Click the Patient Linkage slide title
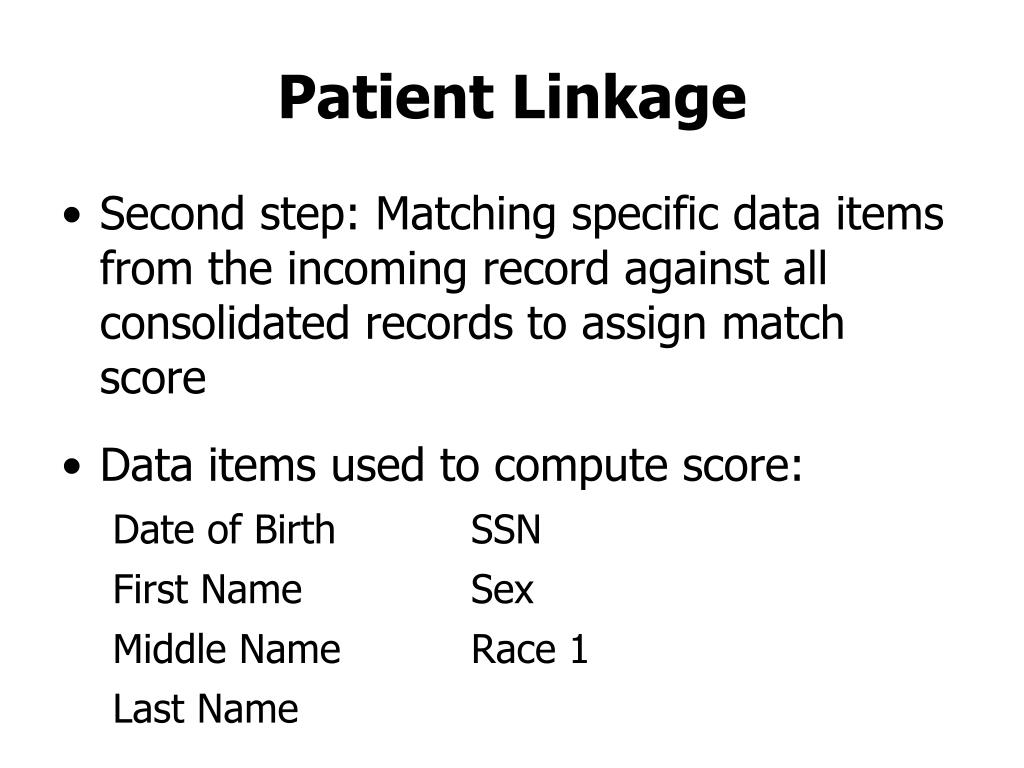 point(512,98)
